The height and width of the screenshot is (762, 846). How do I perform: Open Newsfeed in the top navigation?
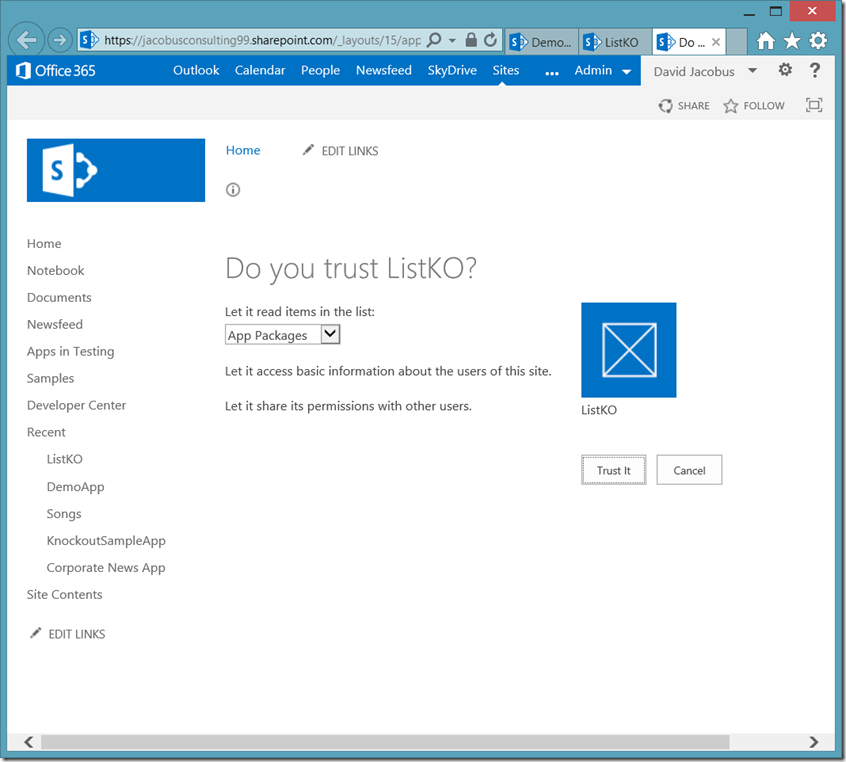[x=384, y=70]
